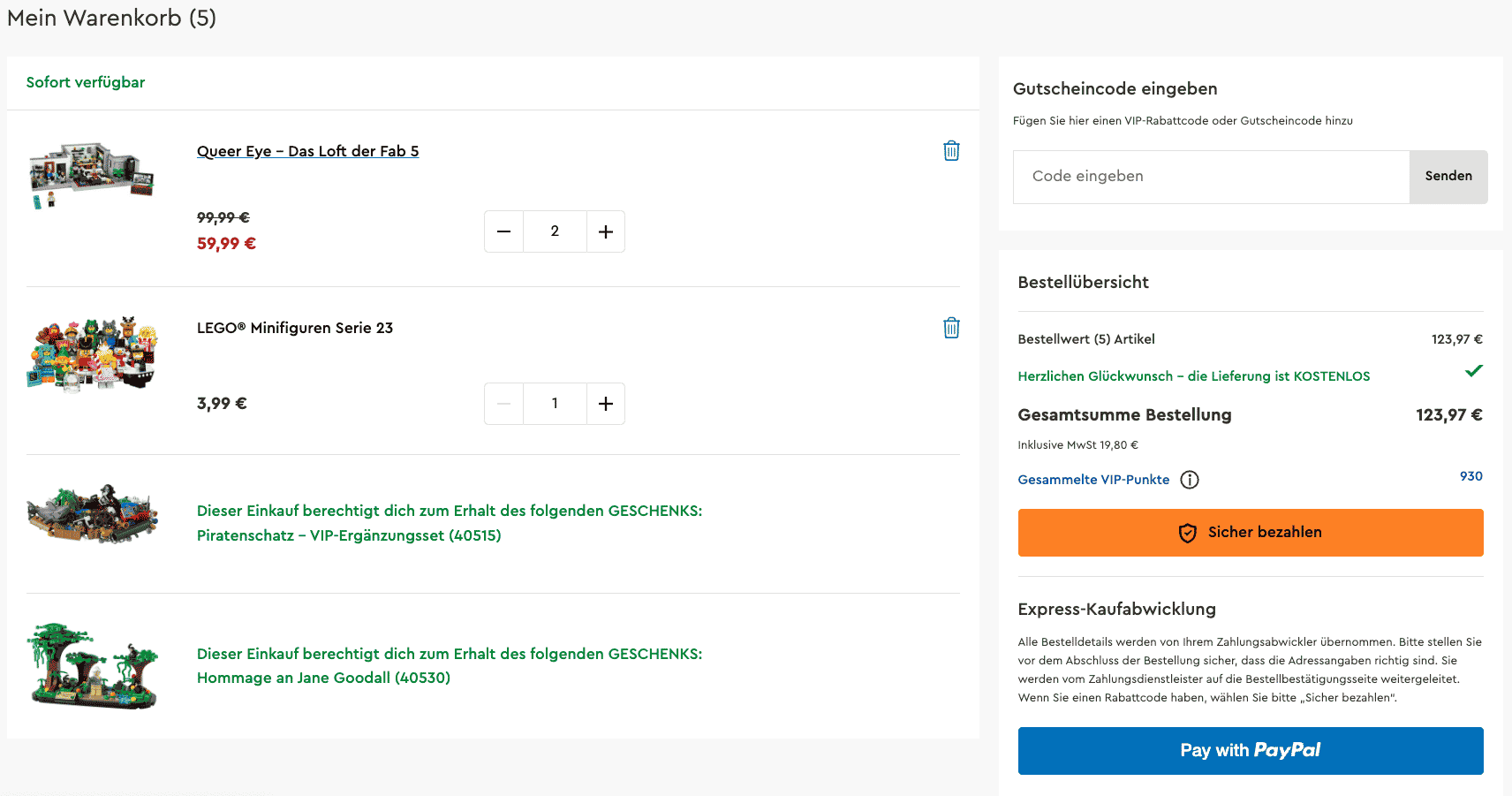Increase quantity of Queer Eye loft set

click(606, 231)
